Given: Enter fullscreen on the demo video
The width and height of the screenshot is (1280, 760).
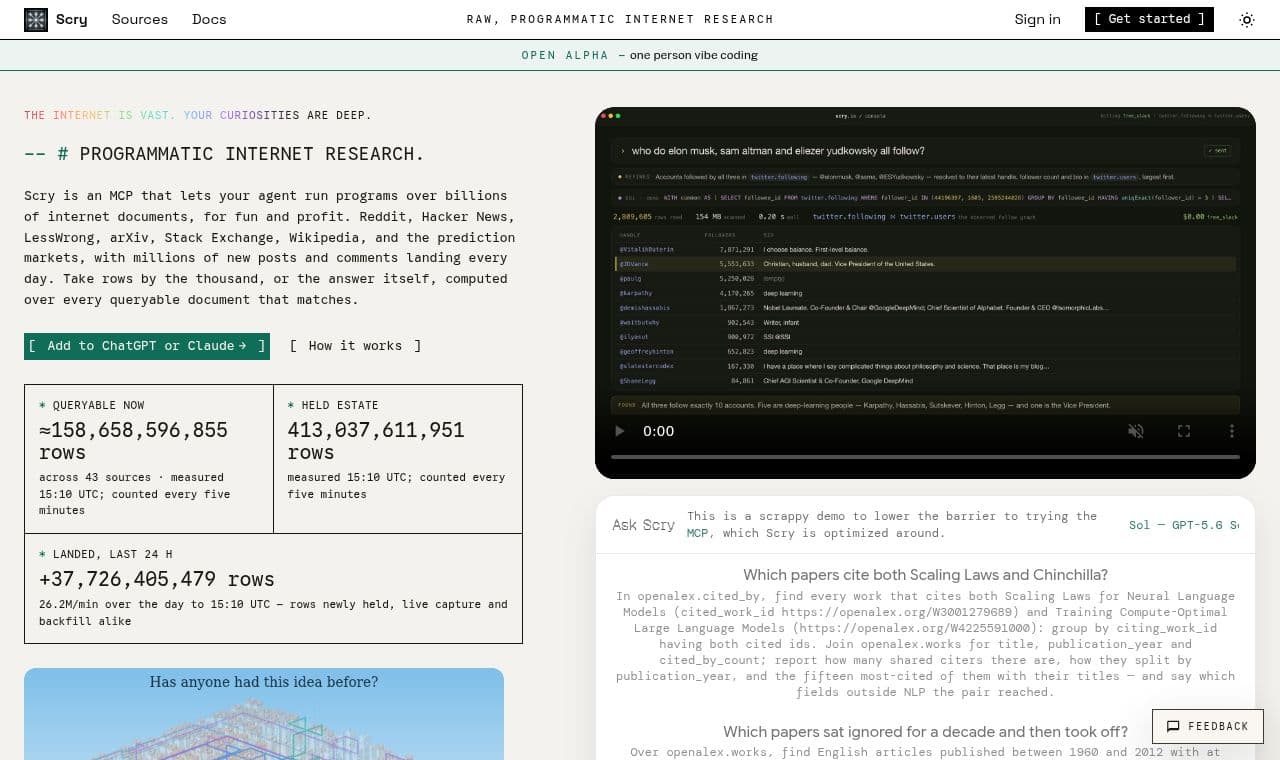Looking at the screenshot, I should tap(1184, 431).
